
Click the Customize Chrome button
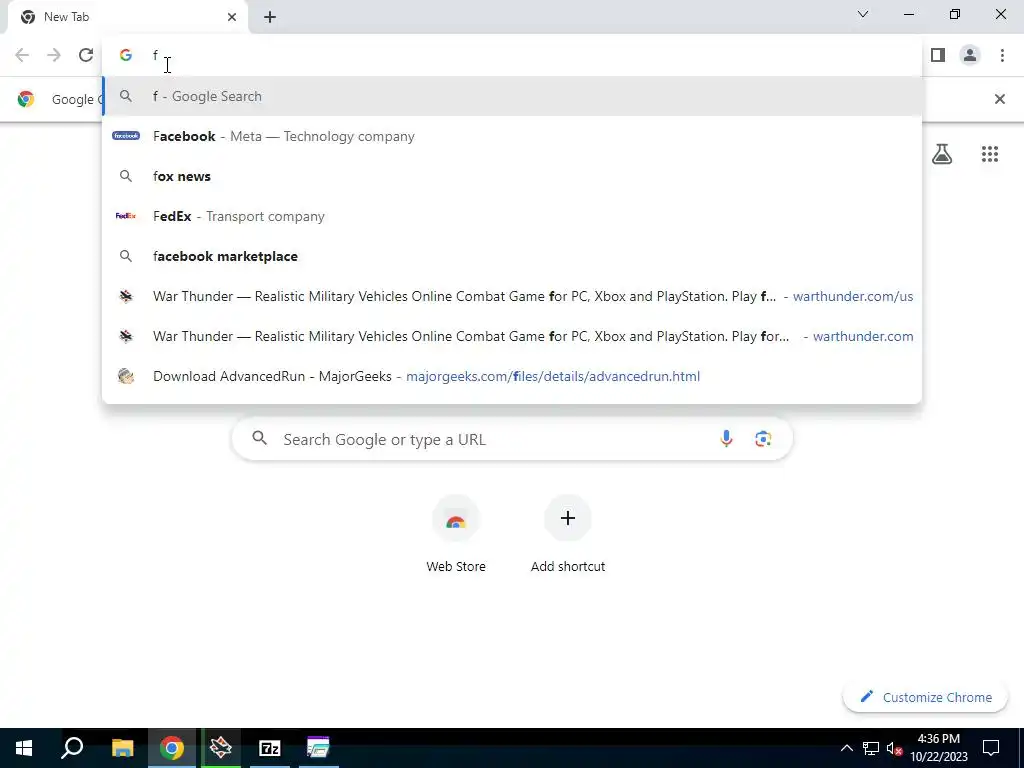pyautogui.click(x=925, y=697)
